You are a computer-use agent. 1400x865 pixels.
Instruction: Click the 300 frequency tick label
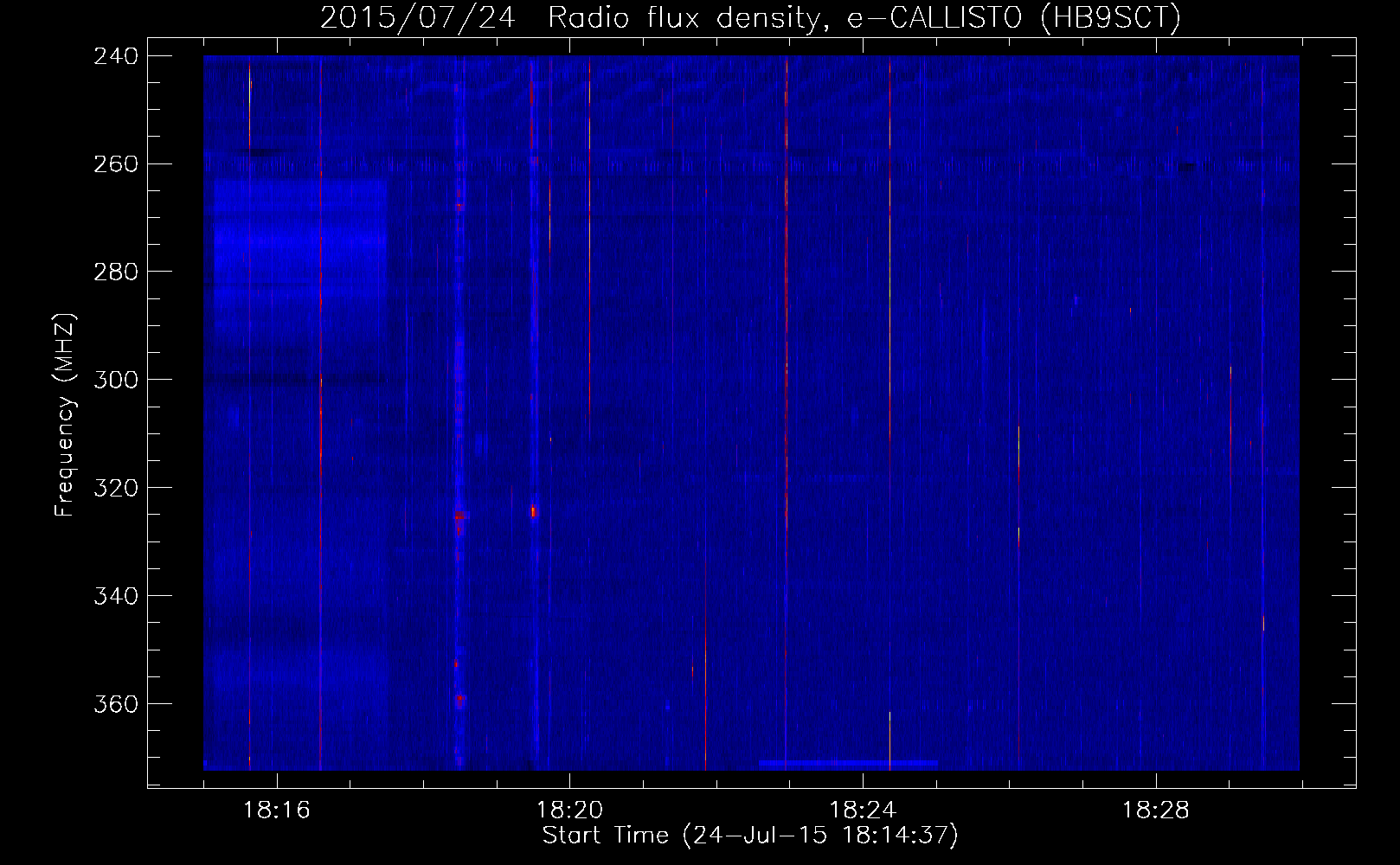pyautogui.click(x=116, y=381)
